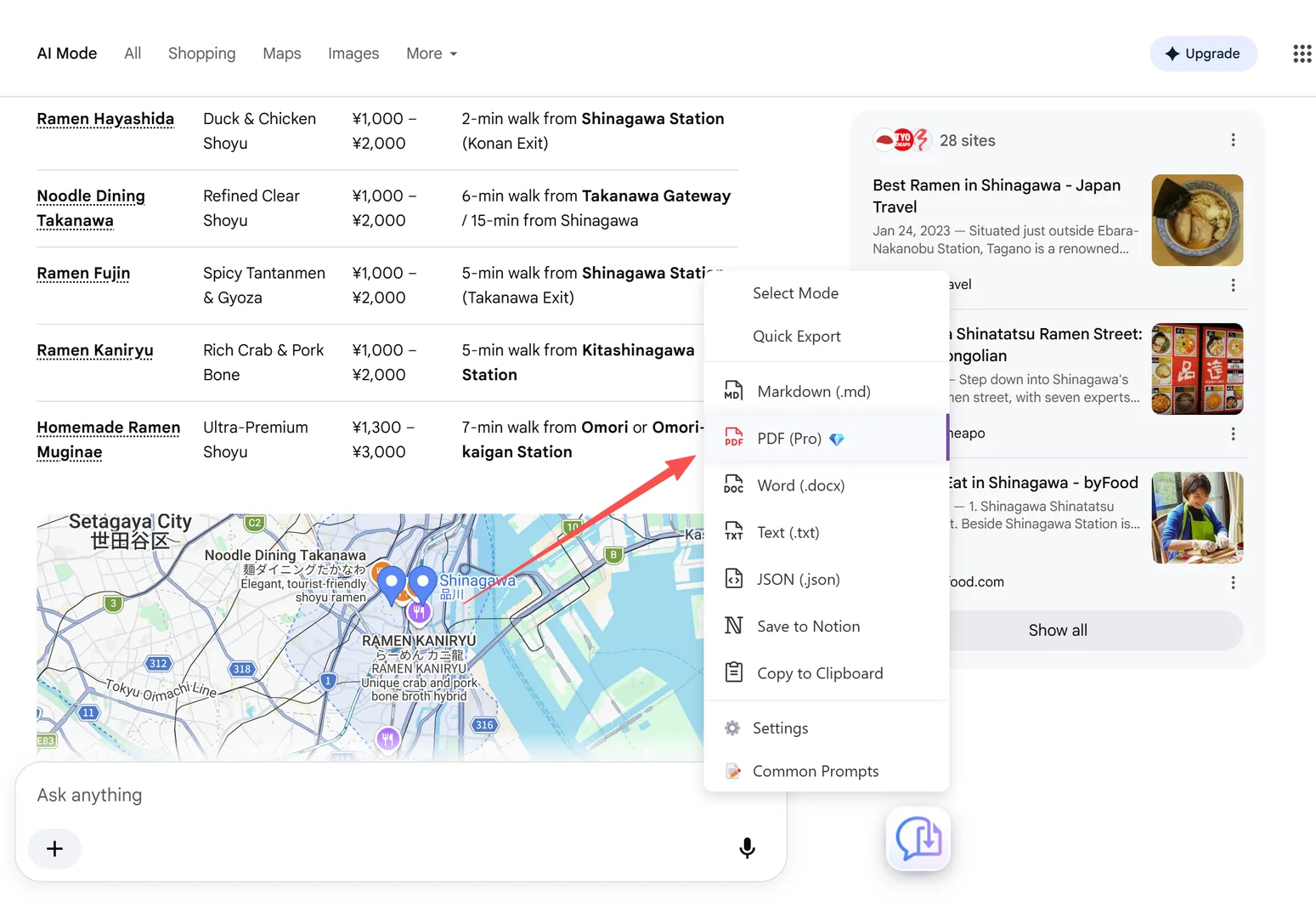Open three-dot menu under Japan Travel result

1233,285
